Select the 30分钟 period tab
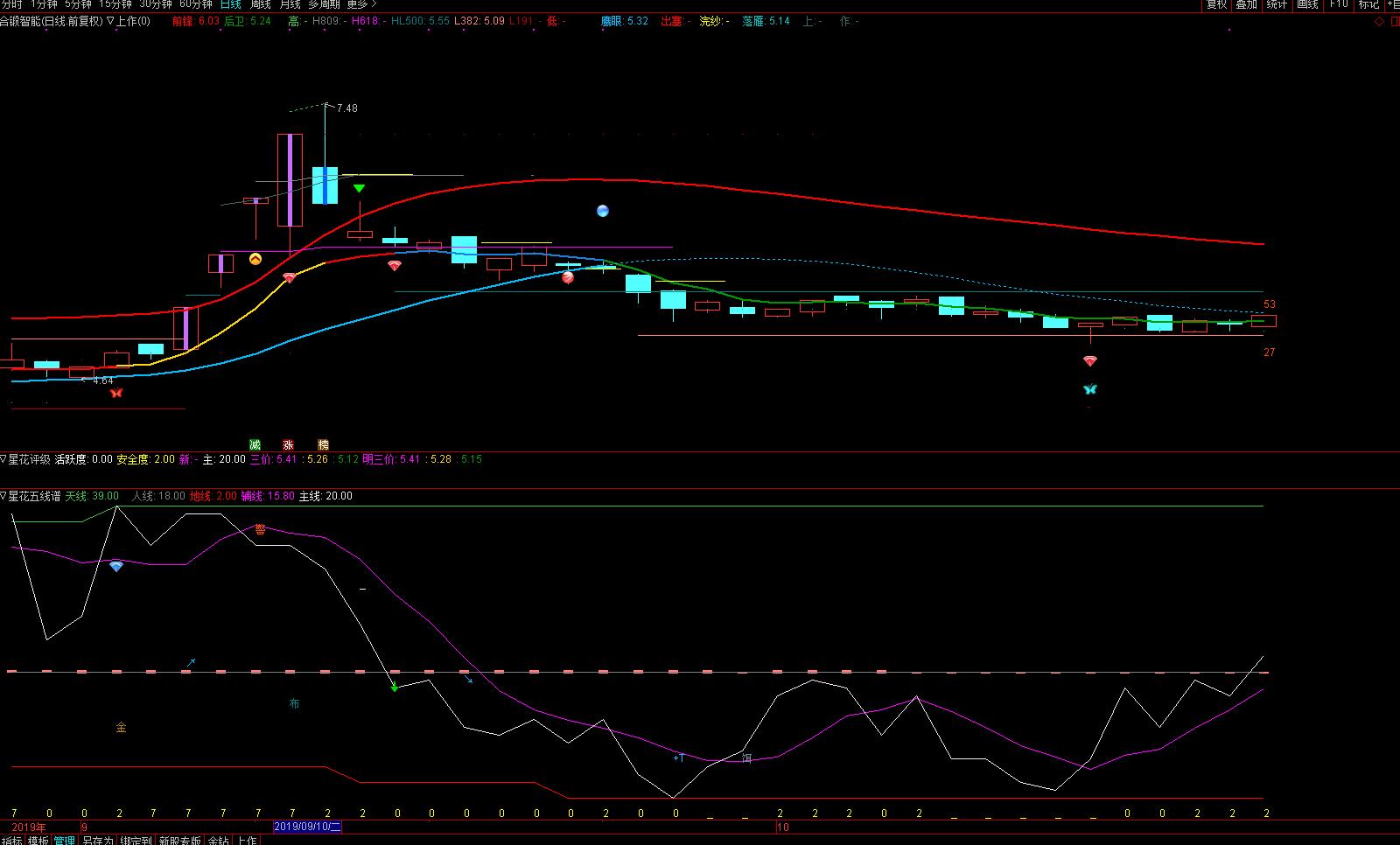Image resolution: width=1400 pixels, height=845 pixels. click(x=156, y=4)
